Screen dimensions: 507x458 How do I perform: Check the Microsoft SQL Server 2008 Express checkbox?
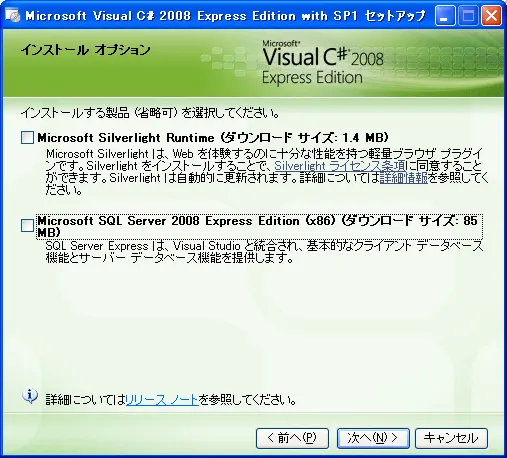click(27, 225)
